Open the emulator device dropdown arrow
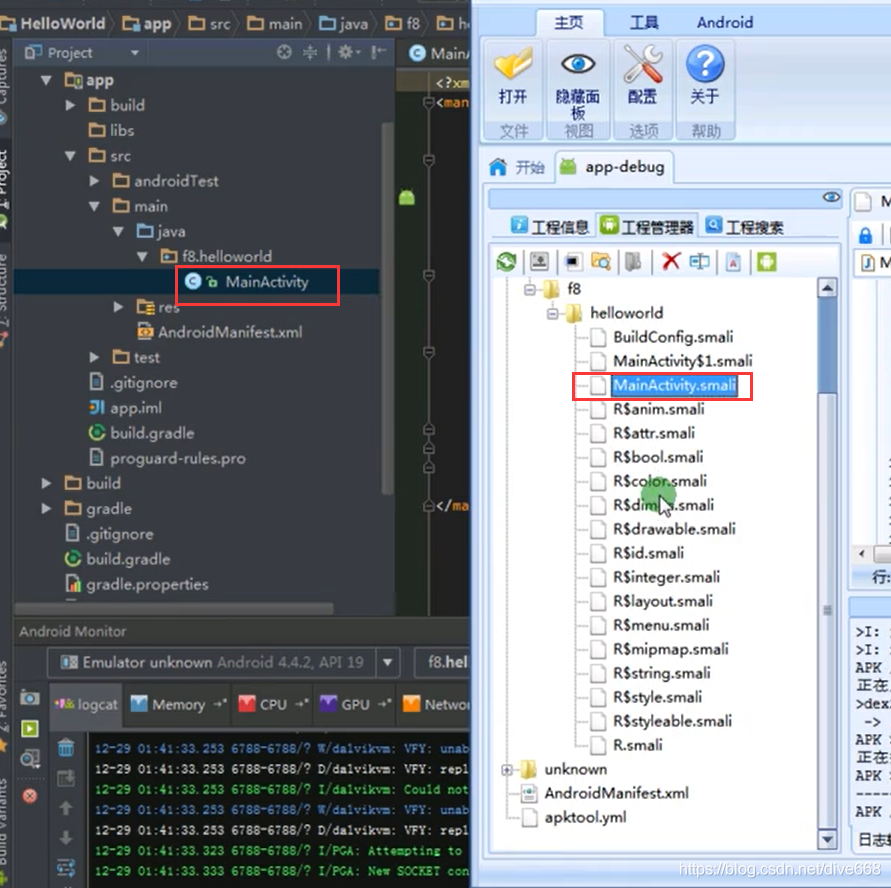This screenshot has height=888, width=891. [388, 662]
